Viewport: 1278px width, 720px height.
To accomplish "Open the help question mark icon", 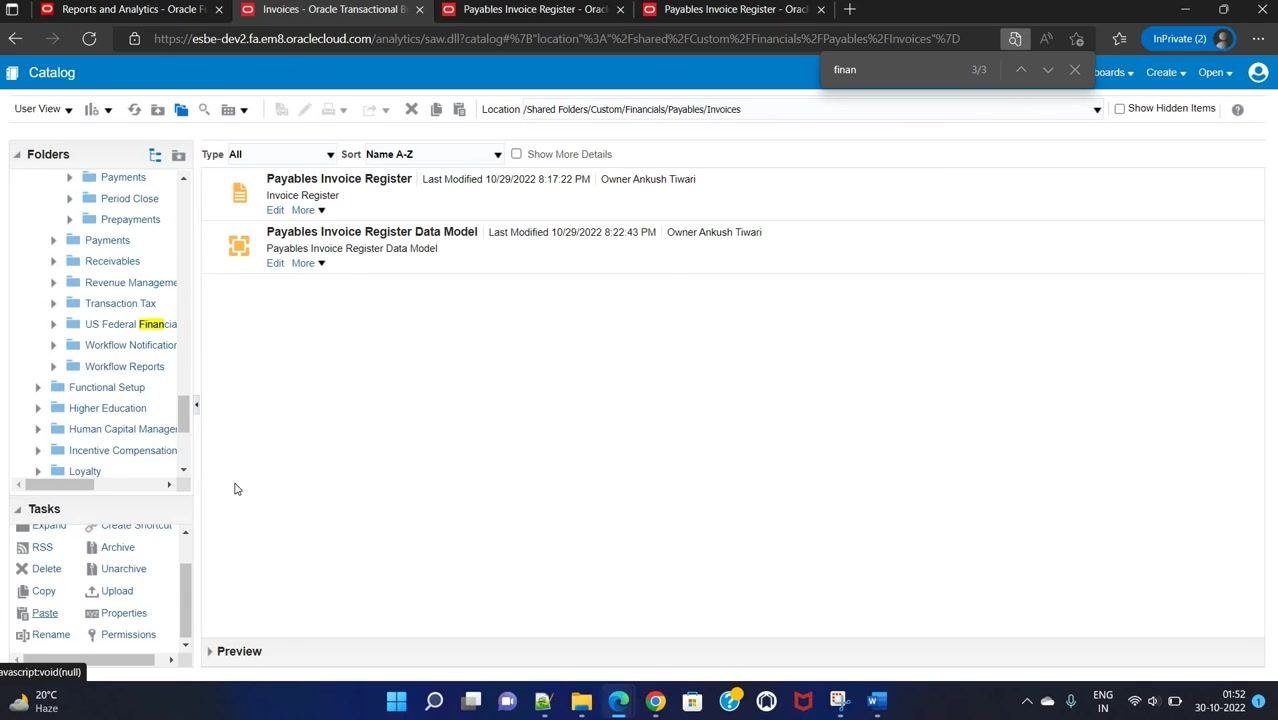I will 1238,109.
